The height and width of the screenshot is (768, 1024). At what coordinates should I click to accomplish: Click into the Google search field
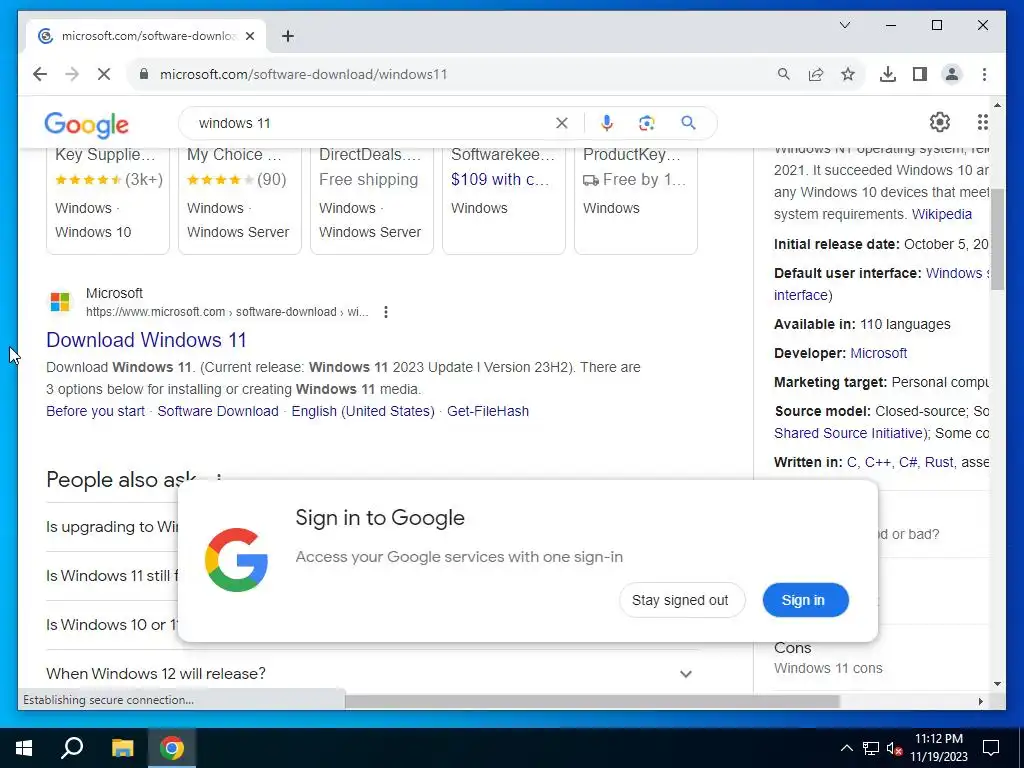click(x=372, y=123)
